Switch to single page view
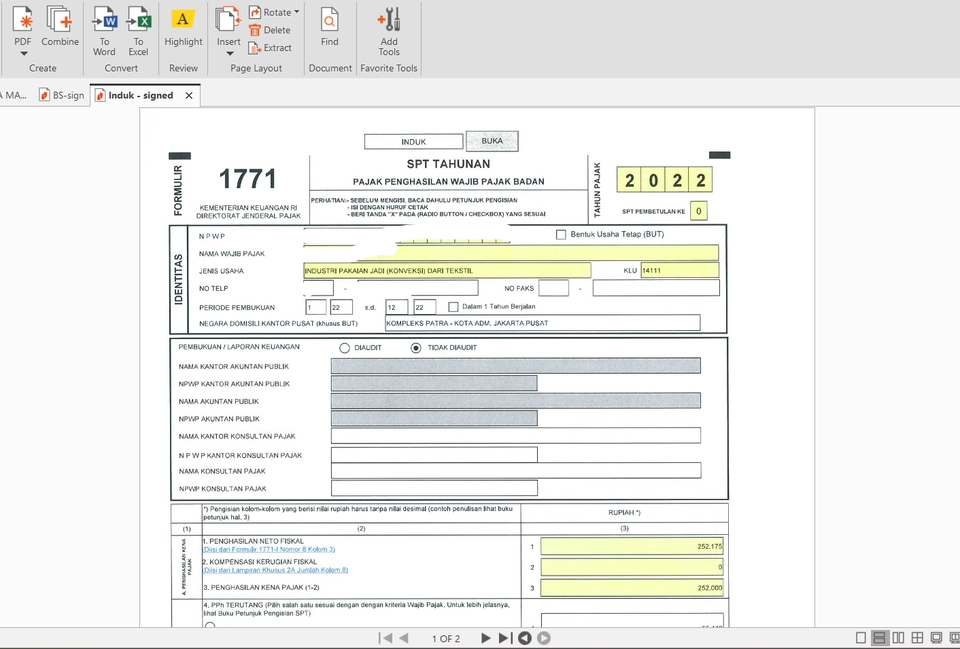 tap(861, 638)
